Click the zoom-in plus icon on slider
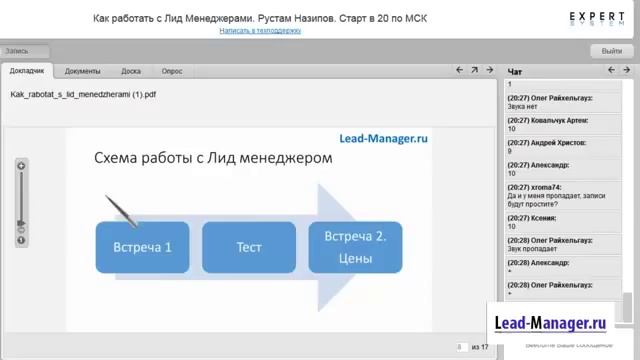The height and width of the screenshot is (360, 640). click(21, 166)
